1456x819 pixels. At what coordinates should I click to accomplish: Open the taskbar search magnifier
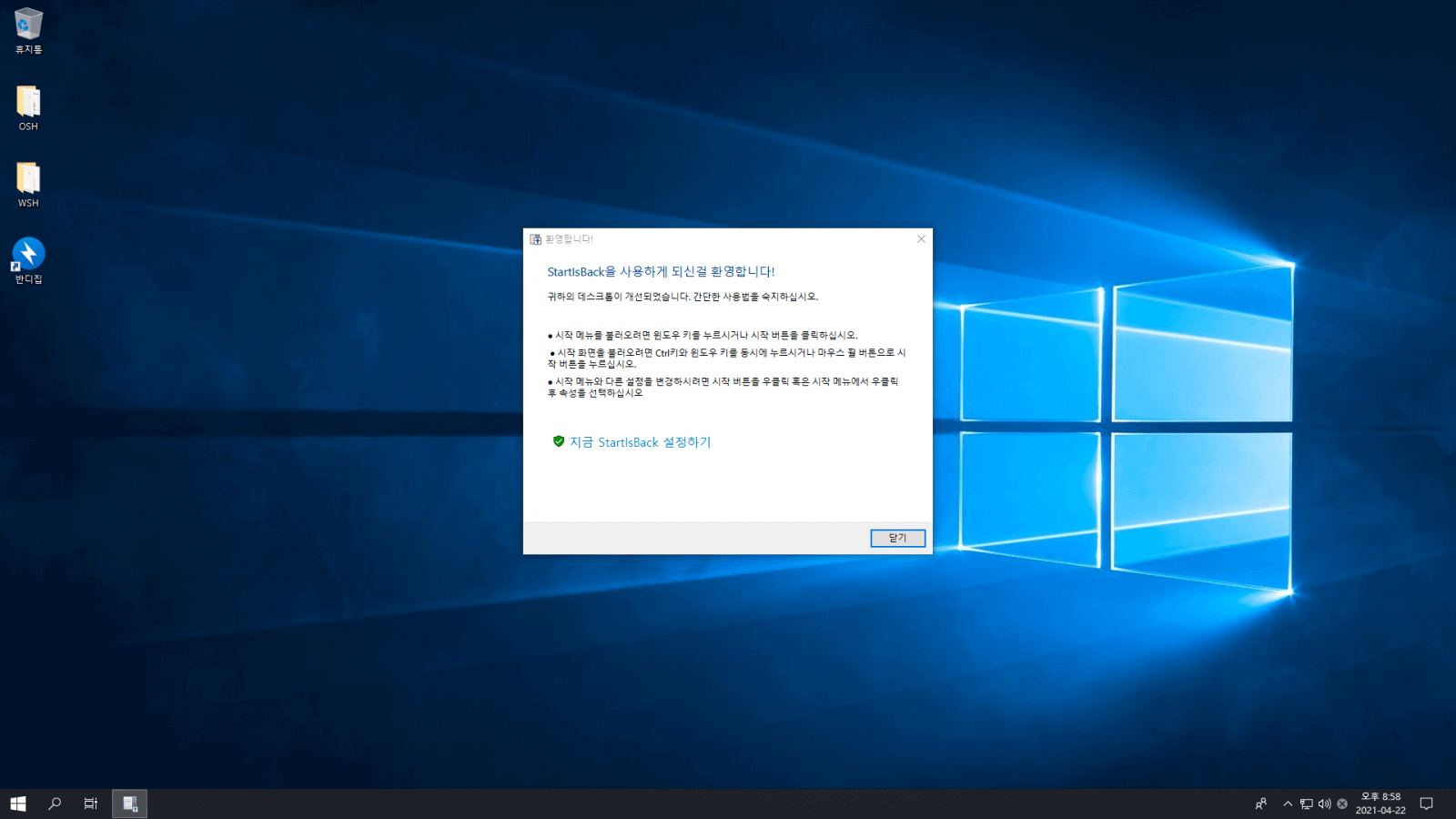tap(55, 804)
